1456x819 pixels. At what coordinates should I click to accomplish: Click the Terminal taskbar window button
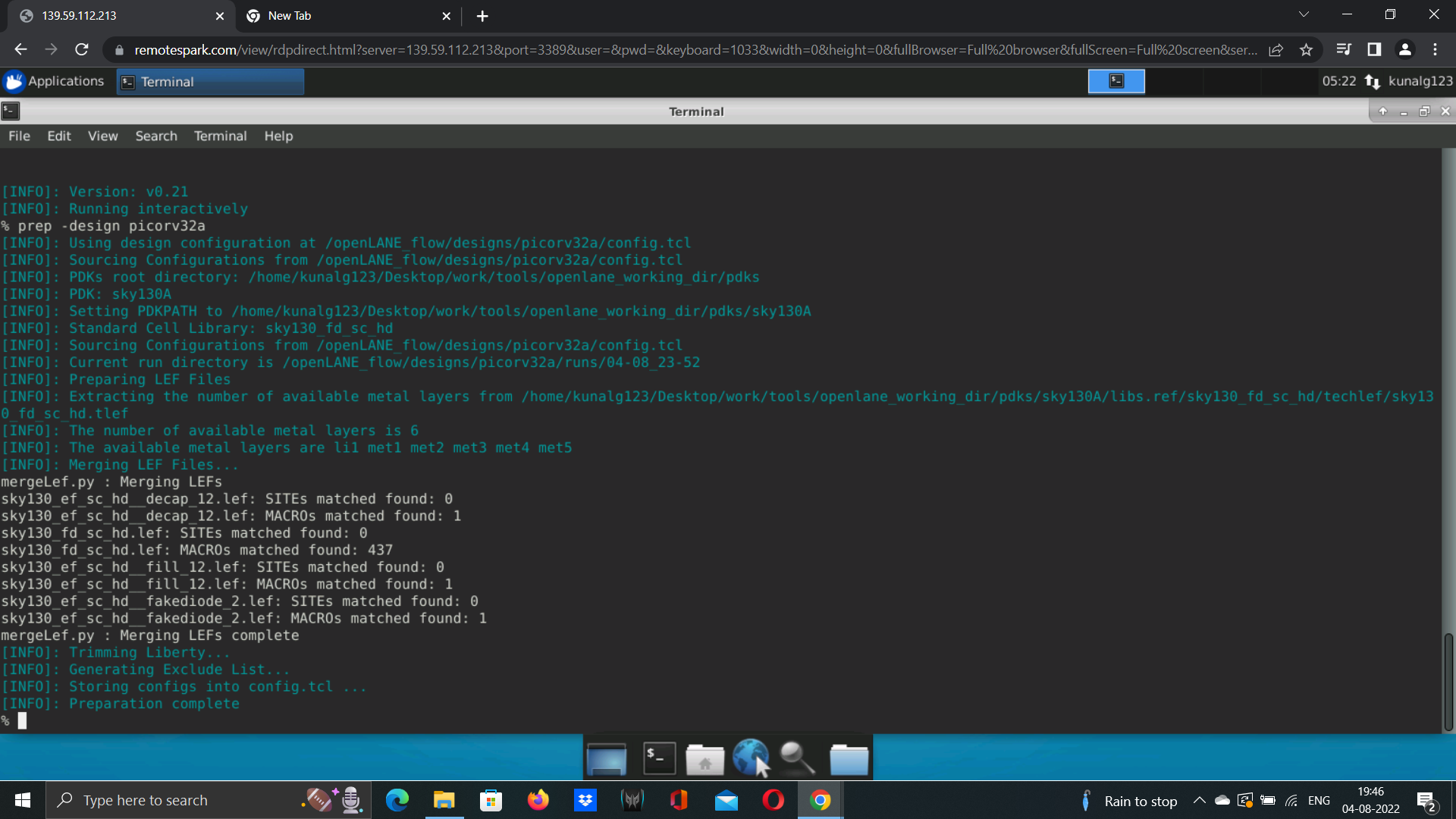(x=210, y=82)
